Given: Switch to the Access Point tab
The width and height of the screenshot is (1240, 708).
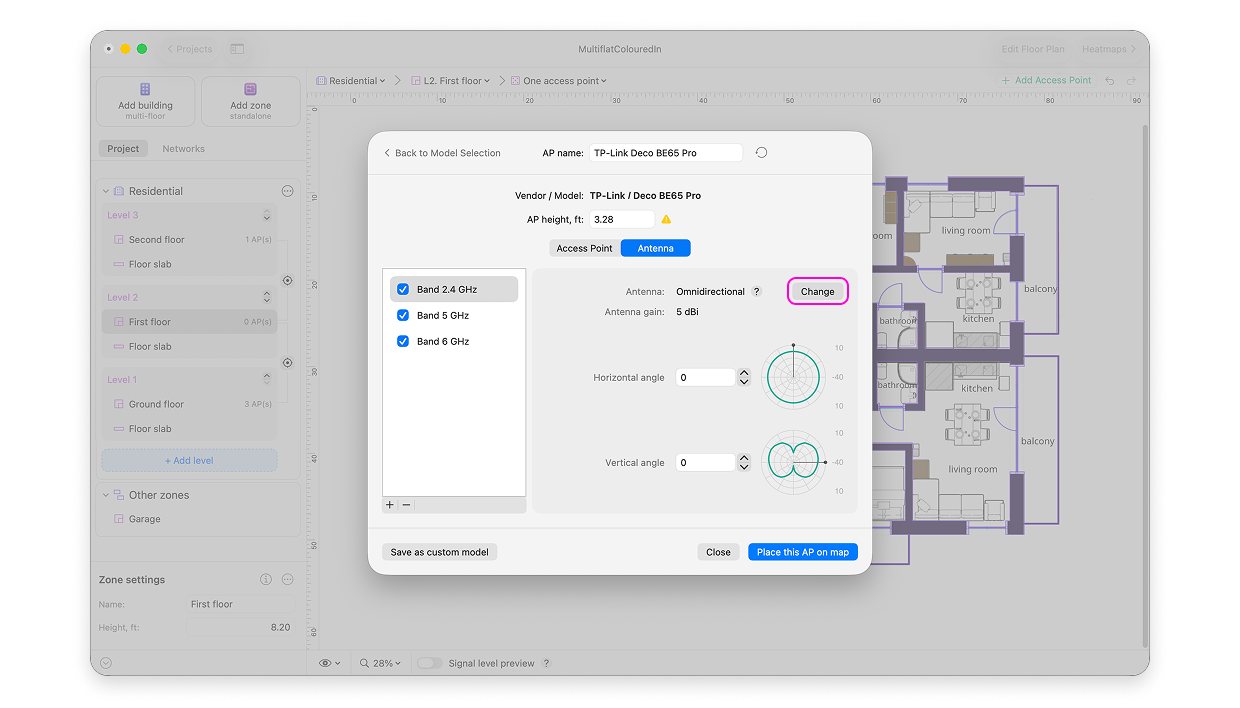Looking at the screenshot, I should [585, 248].
